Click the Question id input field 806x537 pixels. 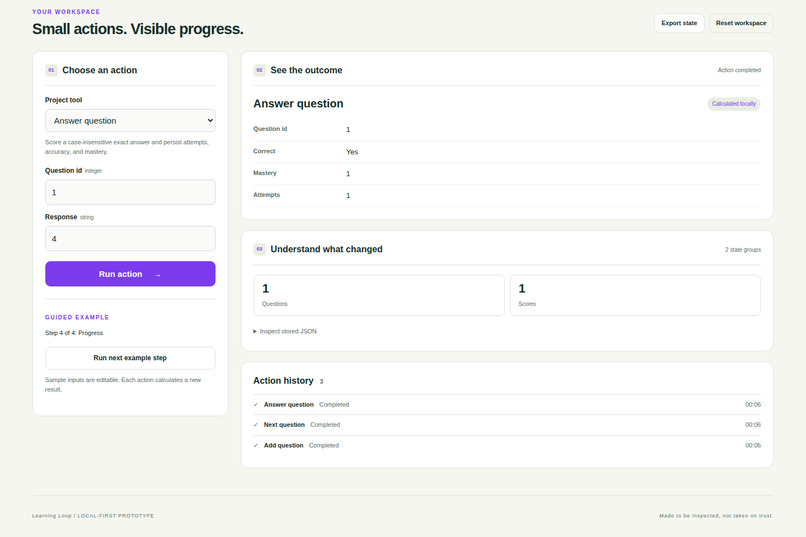coord(130,192)
